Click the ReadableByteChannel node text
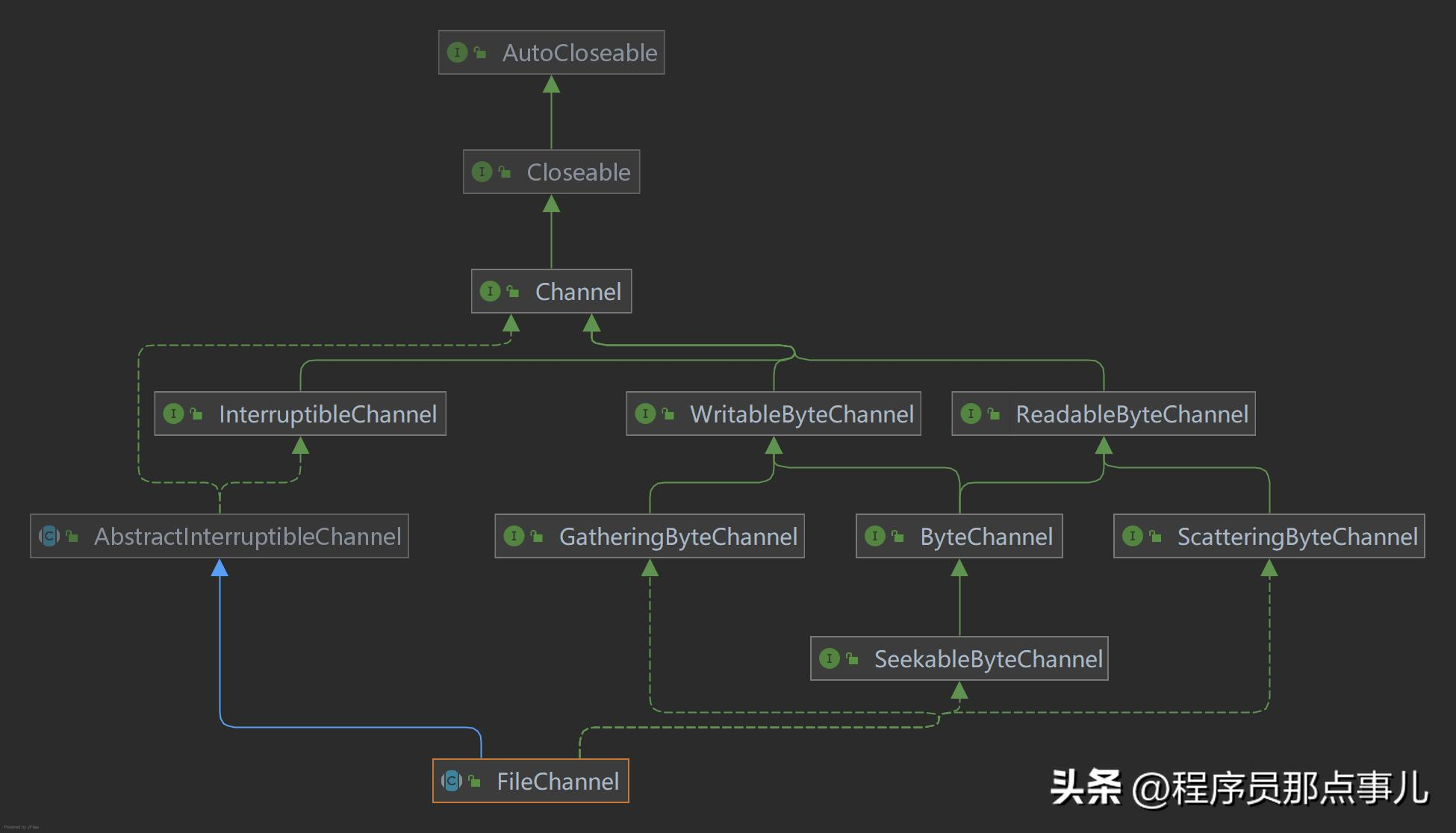Screen dimensions: 1456x833 pyautogui.click(x=1131, y=414)
